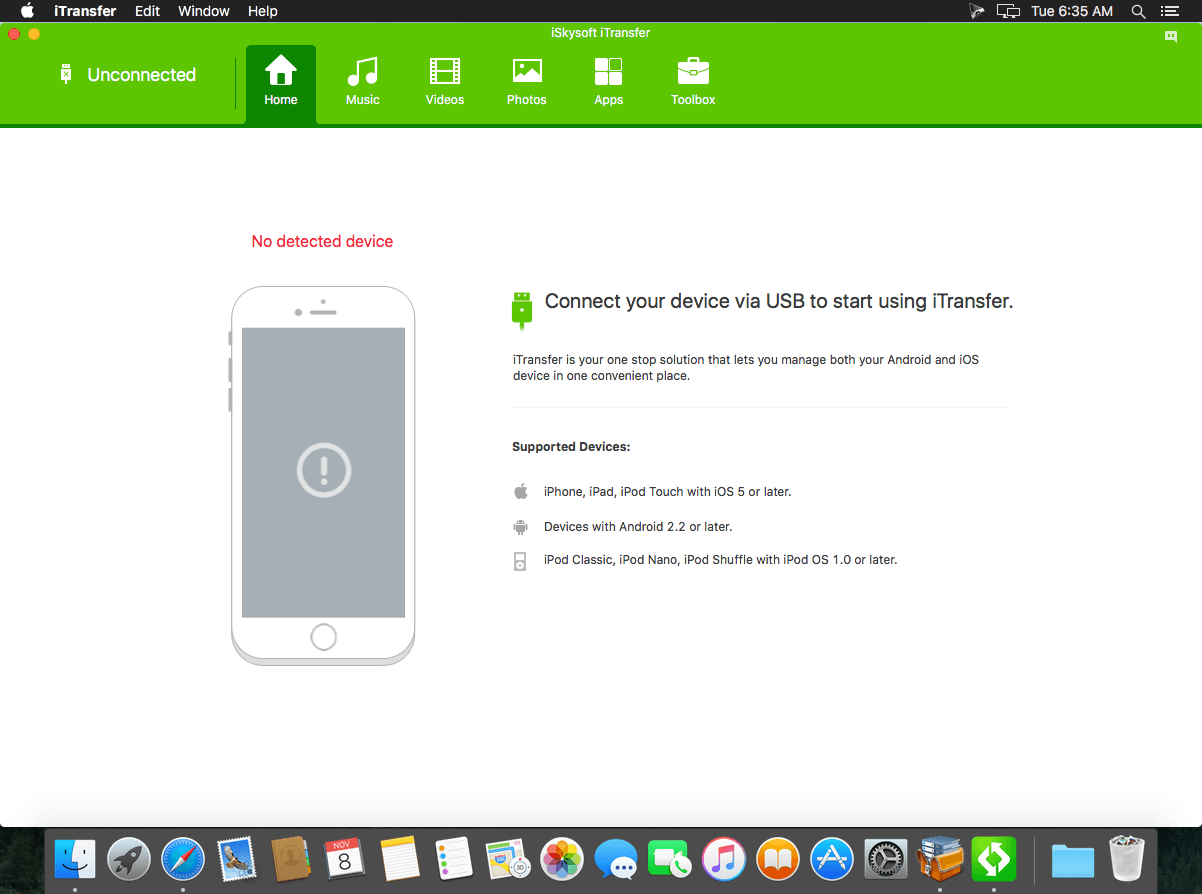Click the bird menu bar icon
This screenshot has height=894, width=1202.
[x=977, y=11]
